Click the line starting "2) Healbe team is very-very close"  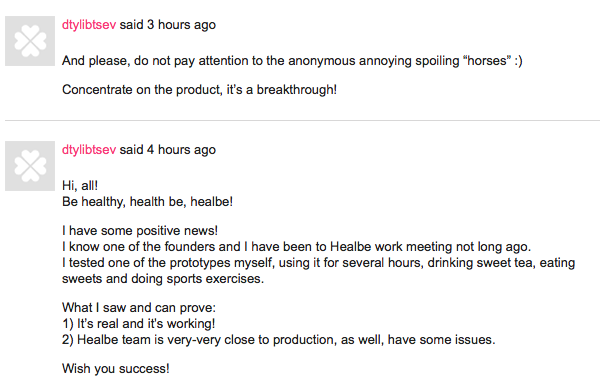click(278, 340)
